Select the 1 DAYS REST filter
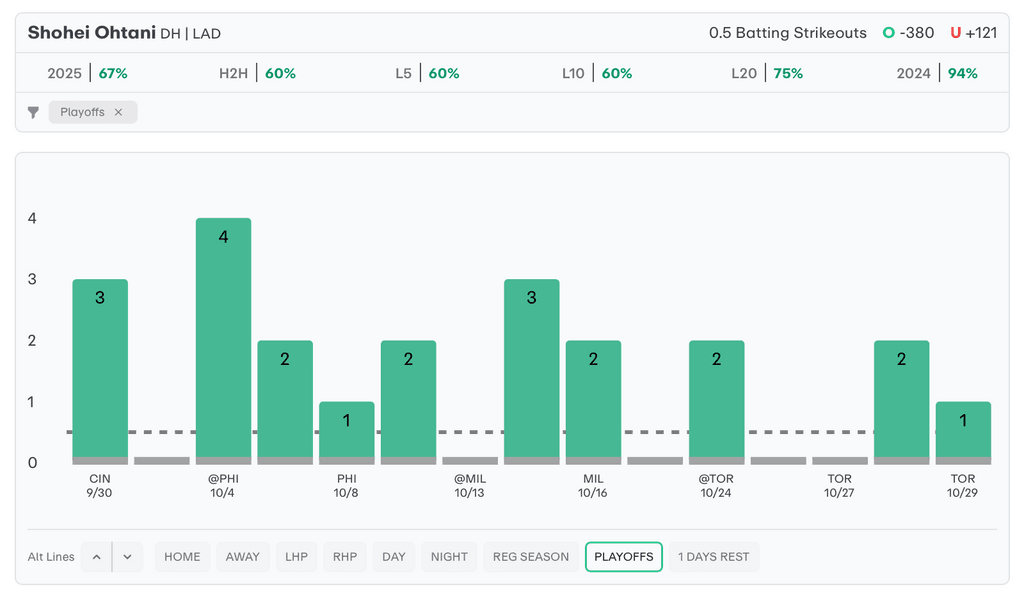This screenshot has height=598, width=1024. [714, 557]
